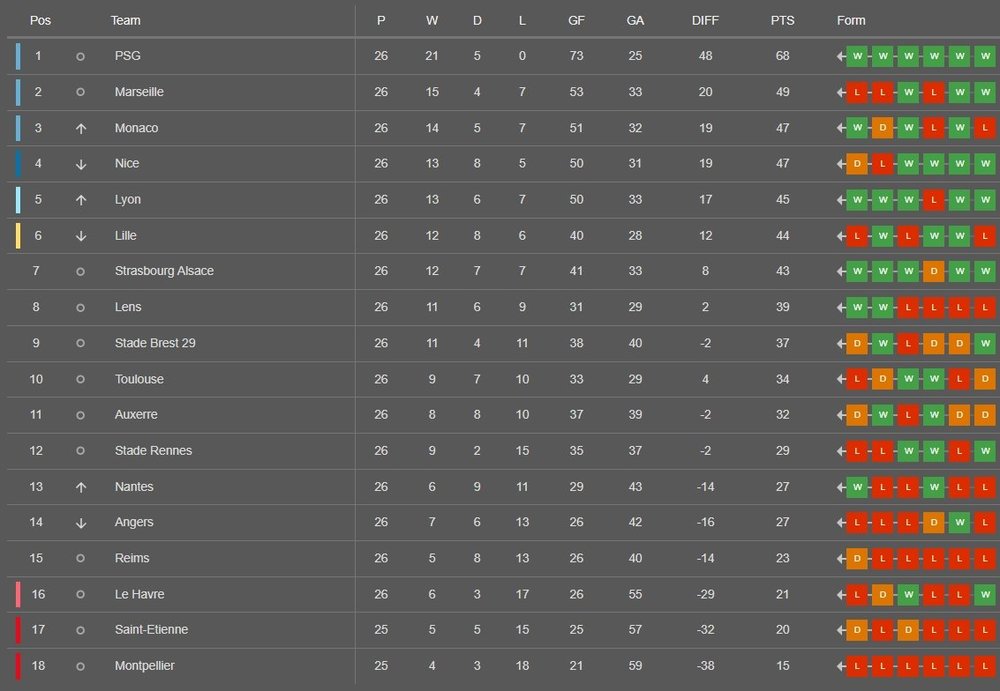Click the only loss badge in Lyon's form
This screenshot has height=691, width=1000.
933,200
